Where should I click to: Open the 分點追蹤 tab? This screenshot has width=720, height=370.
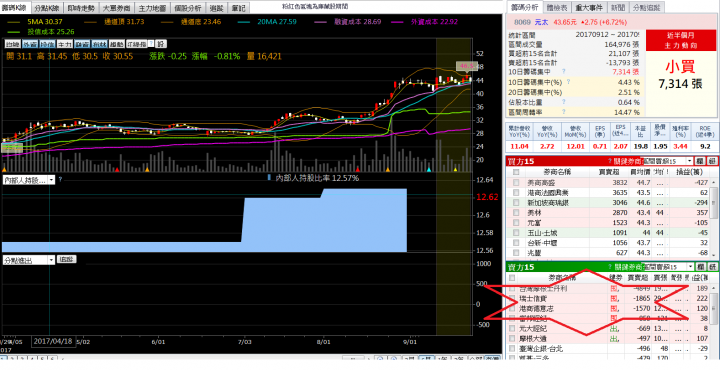(x=646, y=7)
